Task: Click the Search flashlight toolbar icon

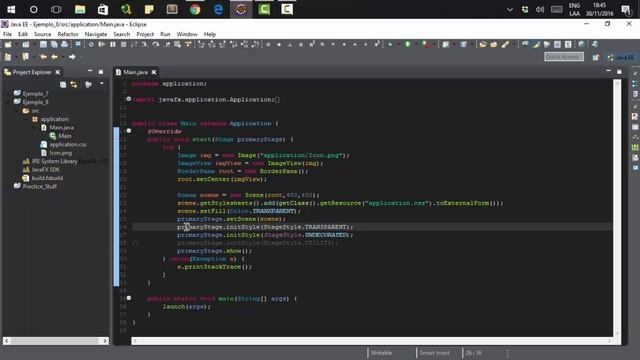Action: coord(505,44)
